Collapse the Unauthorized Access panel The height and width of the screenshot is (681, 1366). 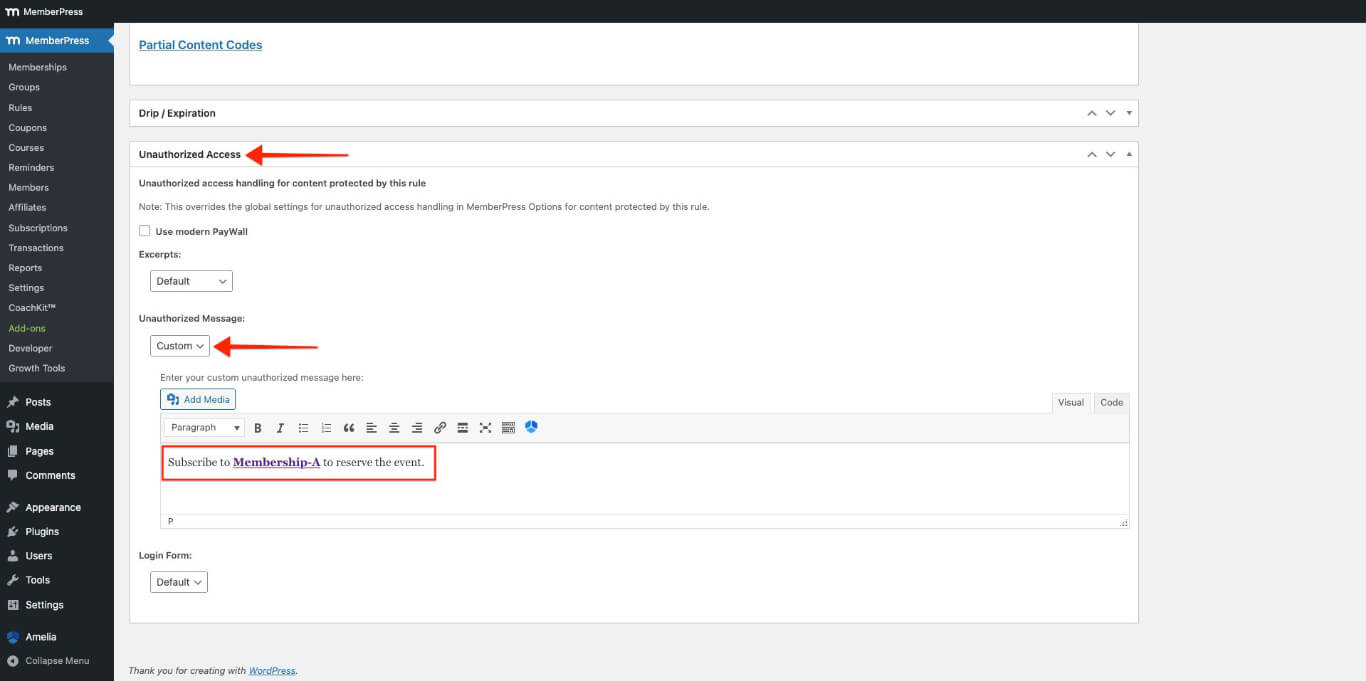click(x=1129, y=155)
